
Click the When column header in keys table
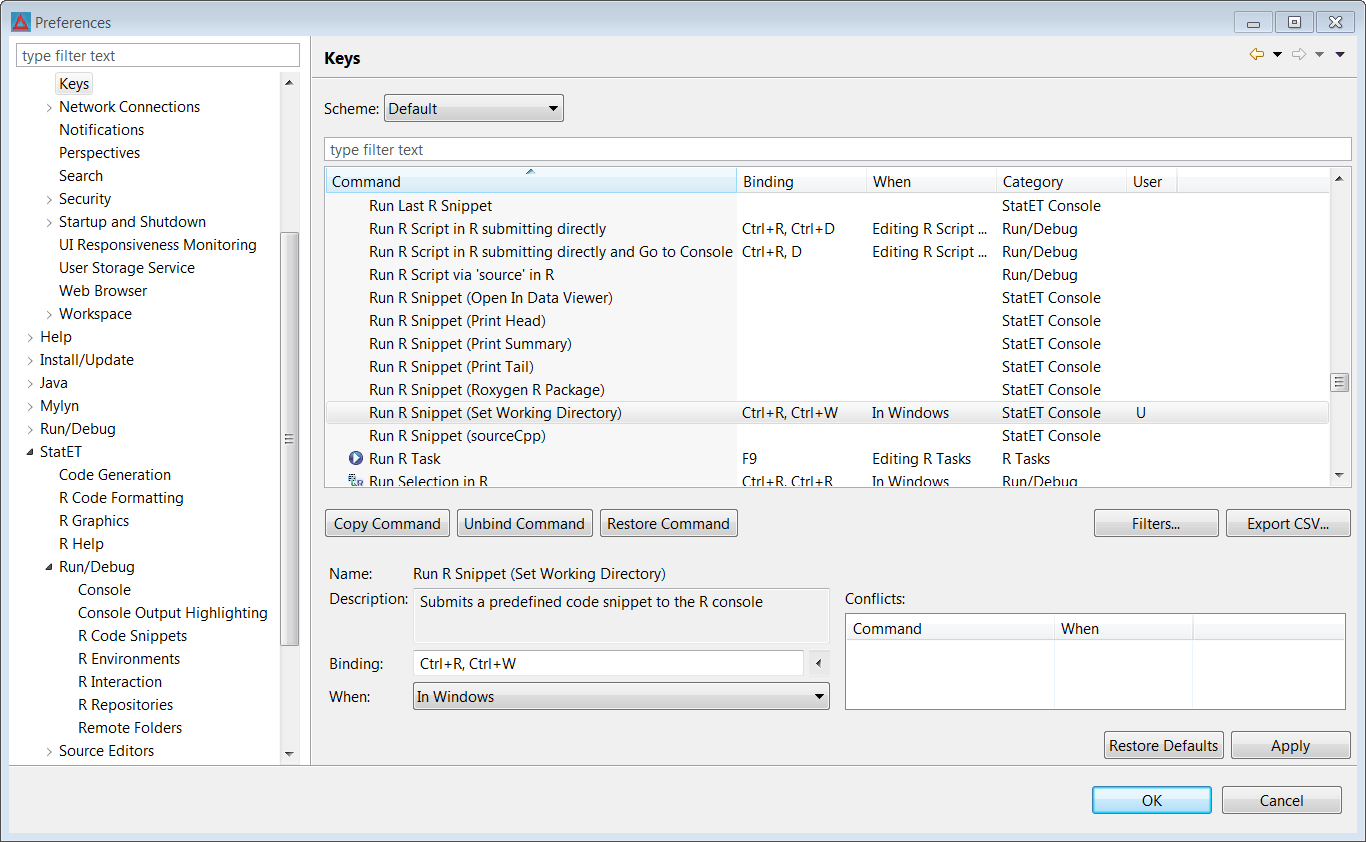pyautogui.click(x=932, y=181)
